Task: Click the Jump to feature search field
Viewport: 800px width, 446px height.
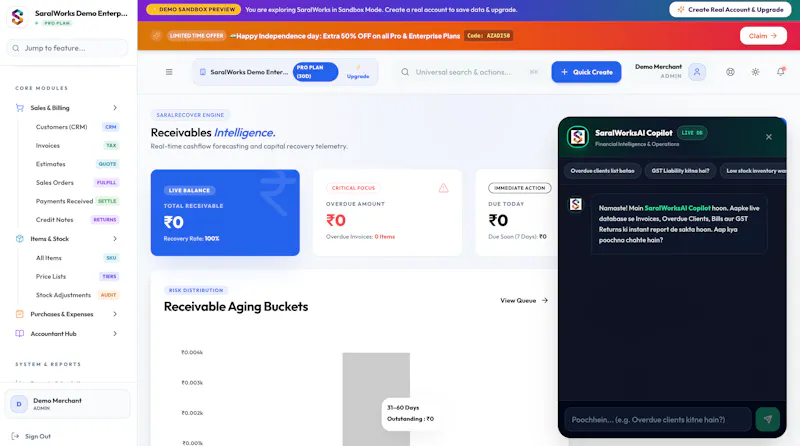Action: [x=67, y=48]
